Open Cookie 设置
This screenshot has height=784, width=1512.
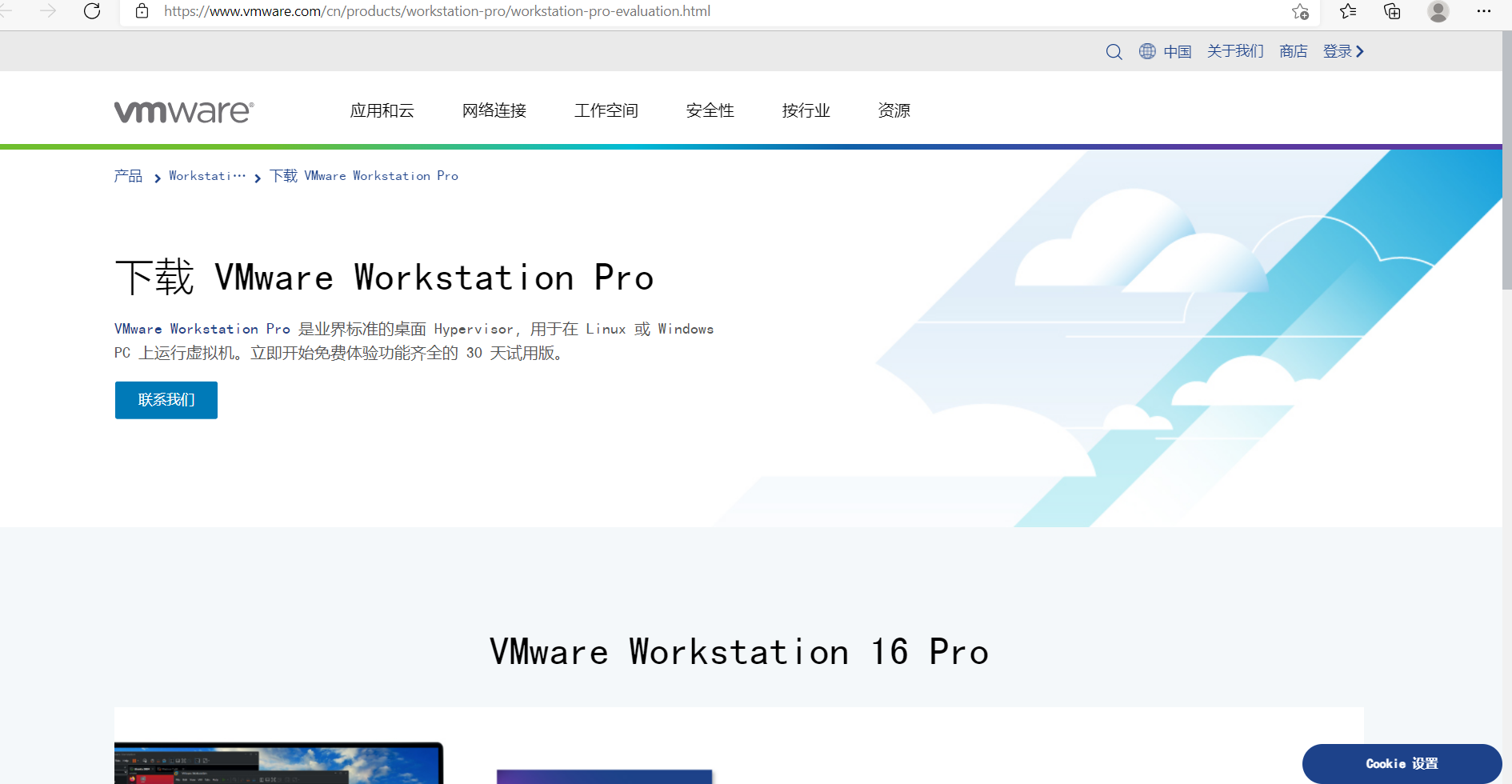(1402, 763)
